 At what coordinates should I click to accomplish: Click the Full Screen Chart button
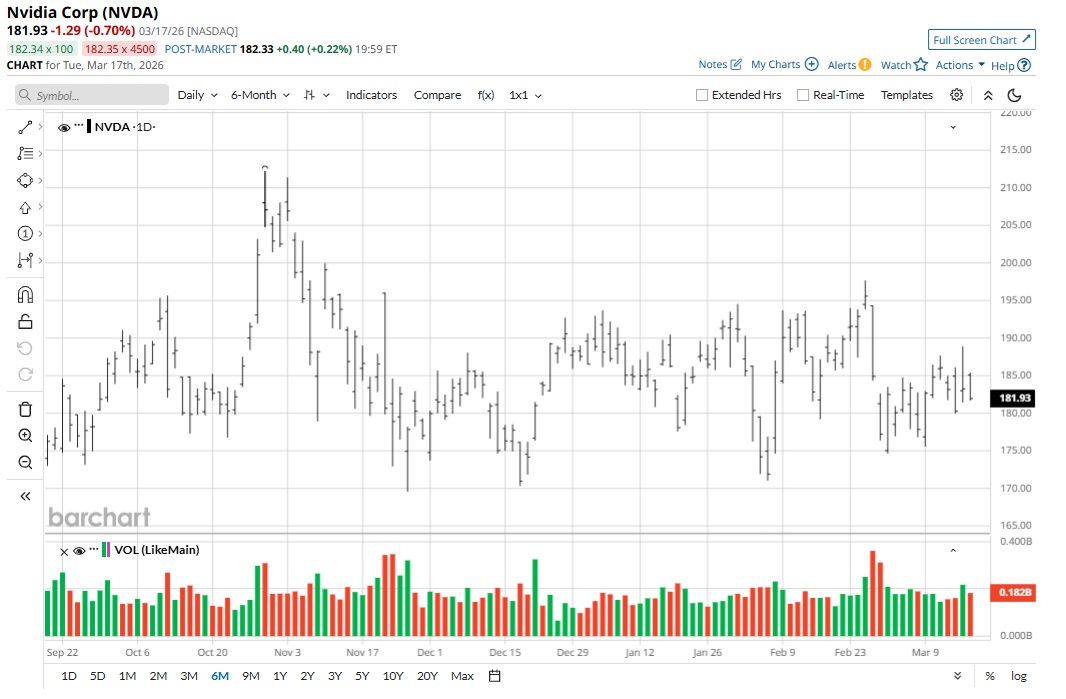point(982,40)
